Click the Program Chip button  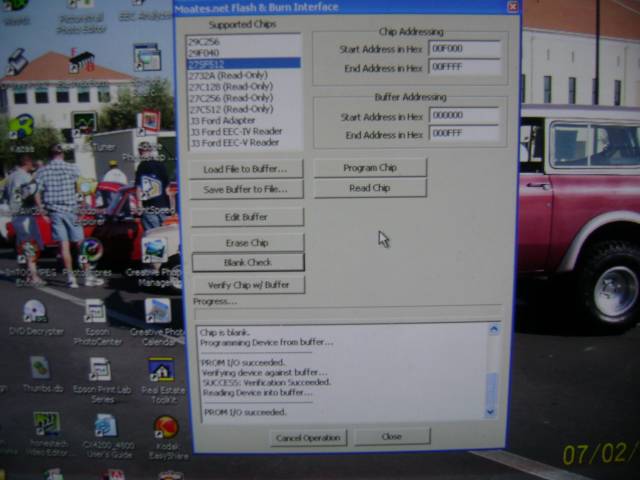[x=370, y=168]
